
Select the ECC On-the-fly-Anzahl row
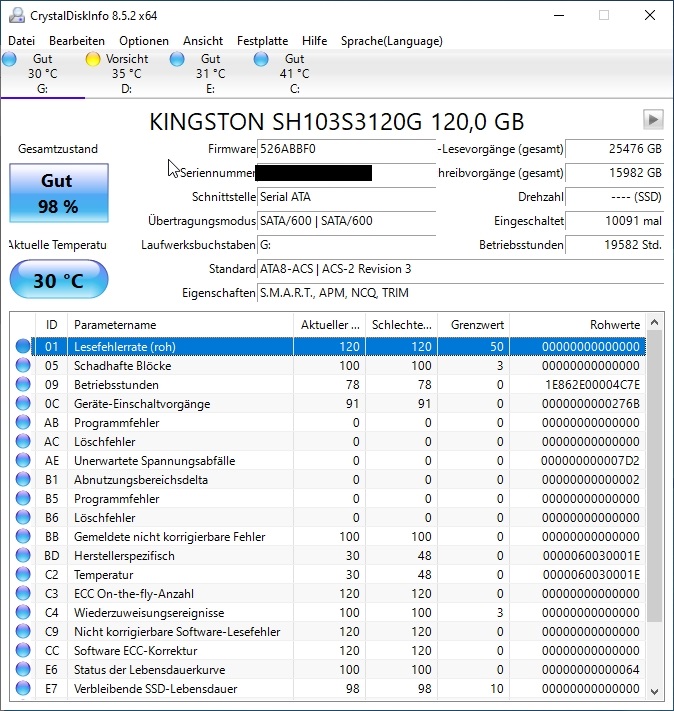click(328, 594)
